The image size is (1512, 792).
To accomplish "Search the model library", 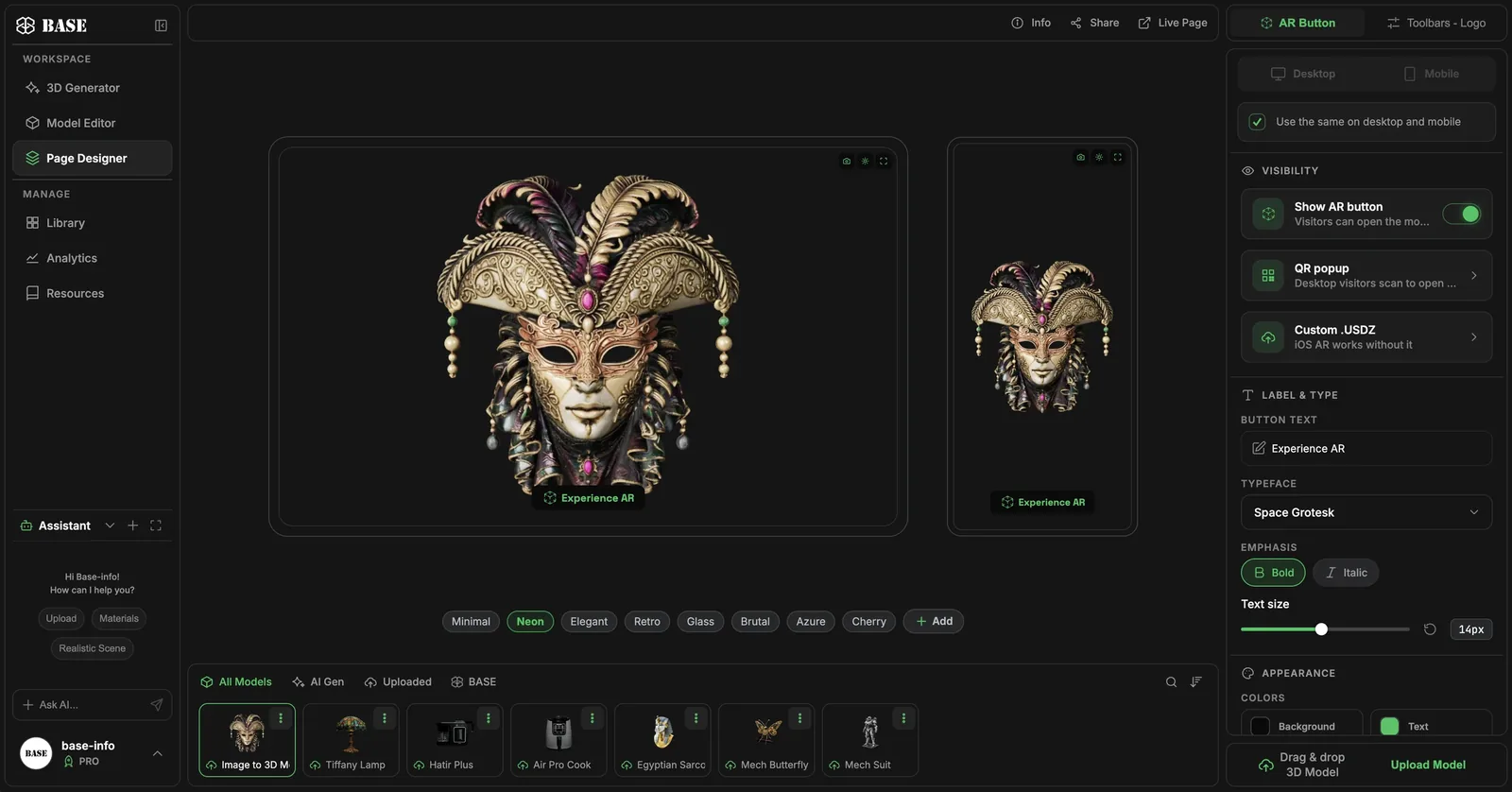I will click(x=1171, y=682).
